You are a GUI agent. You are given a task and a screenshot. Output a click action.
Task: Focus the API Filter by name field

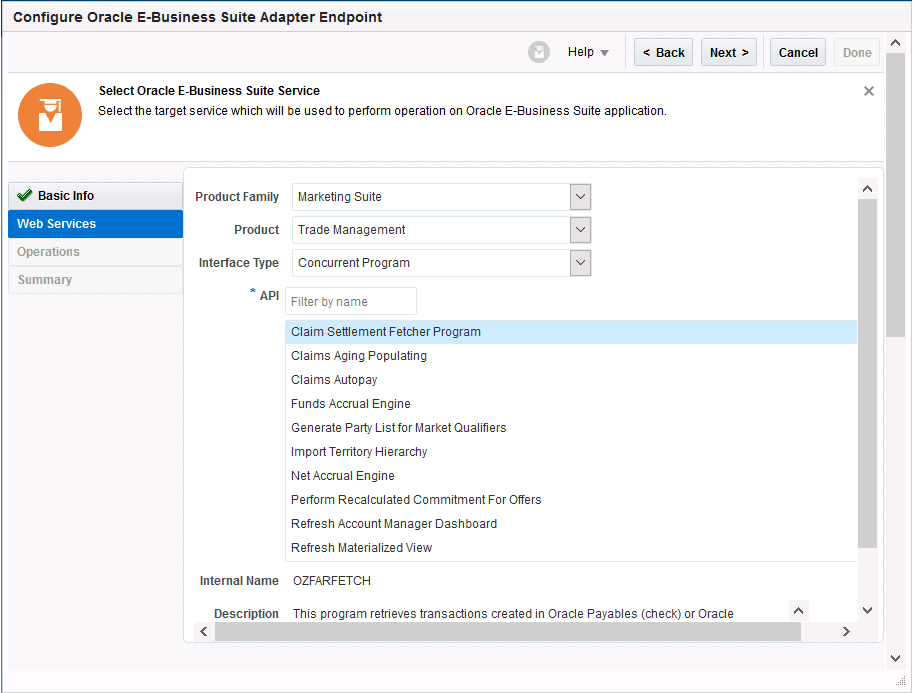coord(351,301)
